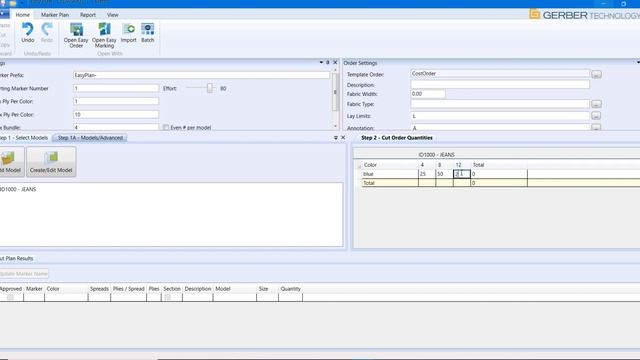The image size is (640, 360).
Task: Click the Marker Prefix input field
Action: pyautogui.click(x=201, y=75)
